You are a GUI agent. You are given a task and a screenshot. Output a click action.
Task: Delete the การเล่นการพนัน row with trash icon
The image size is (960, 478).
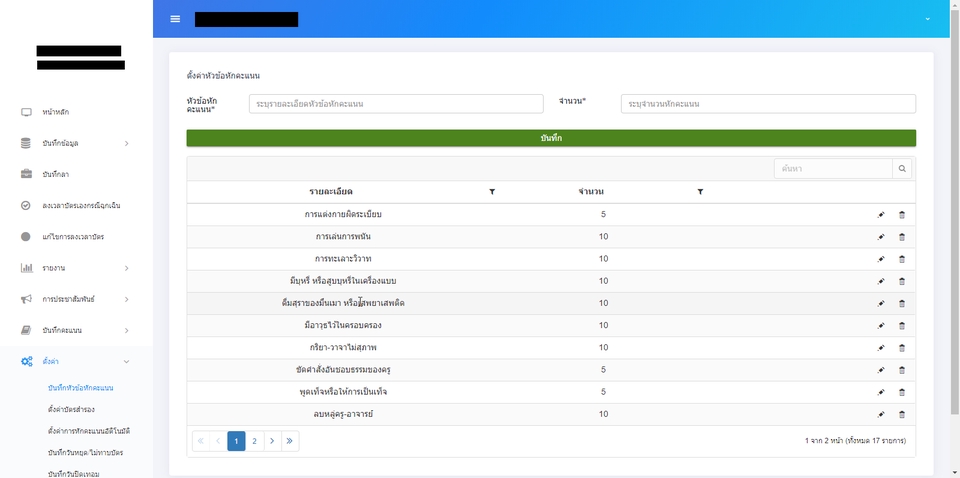click(x=902, y=237)
